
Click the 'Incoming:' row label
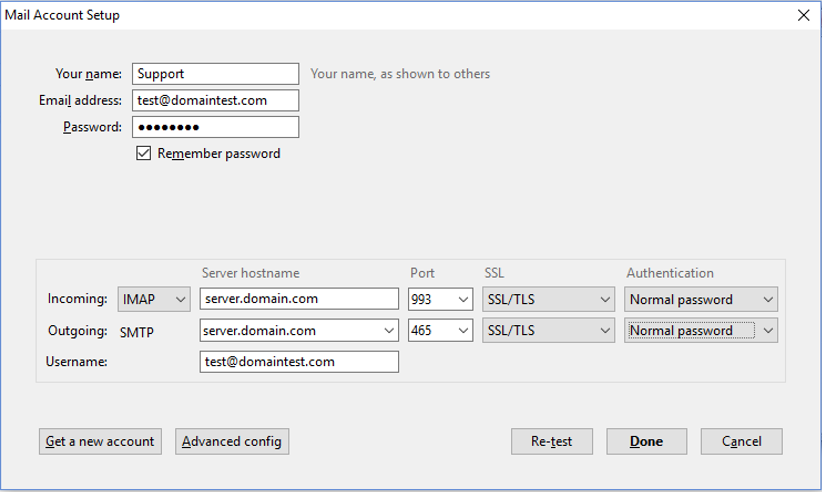pos(78,299)
